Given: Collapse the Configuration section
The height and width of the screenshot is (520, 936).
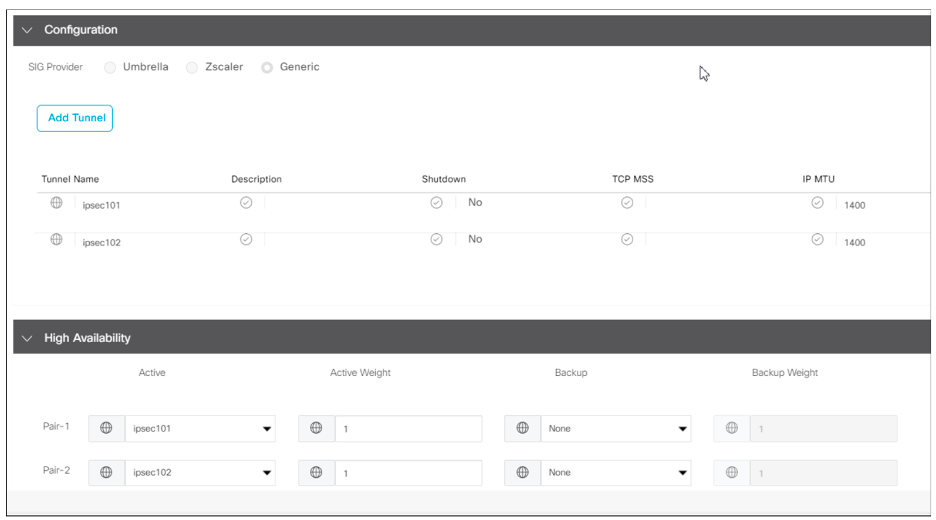Looking at the screenshot, I should tap(27, 30).
